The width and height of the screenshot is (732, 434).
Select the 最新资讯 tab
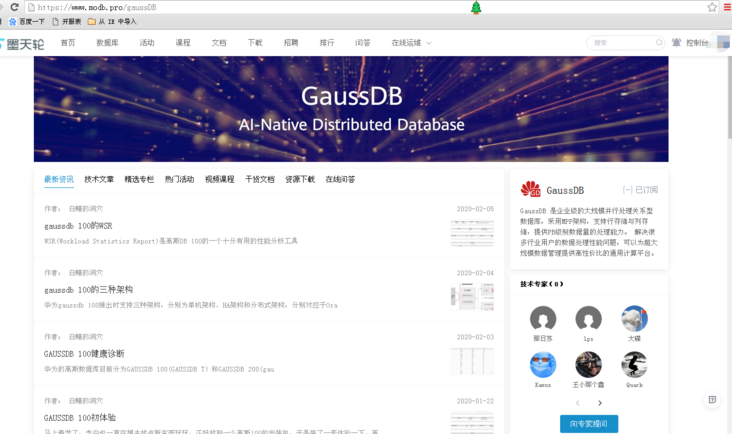pos(59,179)
